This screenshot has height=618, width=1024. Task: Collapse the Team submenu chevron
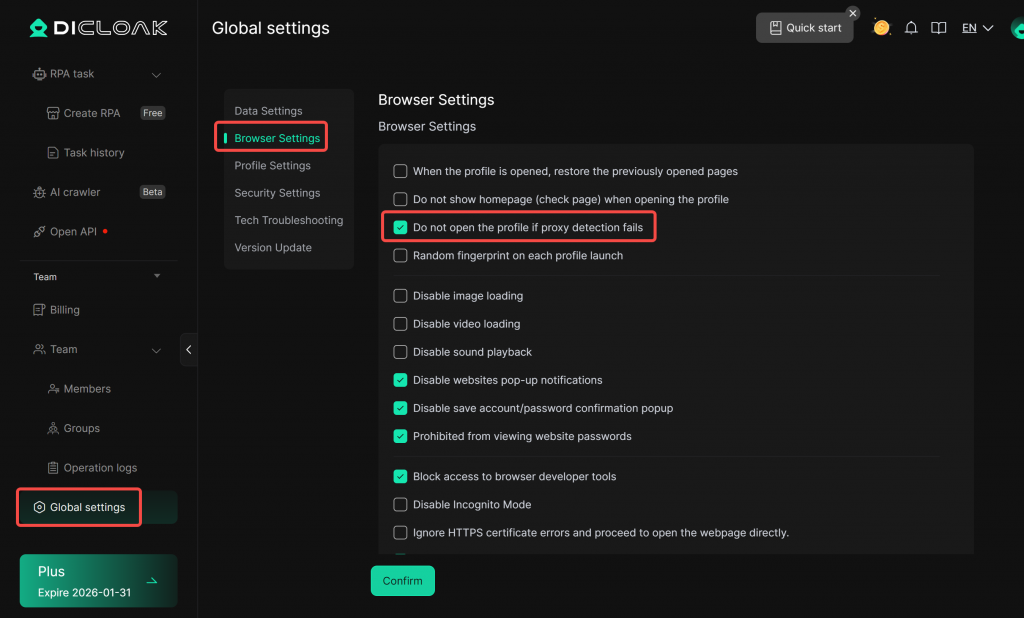coord(156,350)
